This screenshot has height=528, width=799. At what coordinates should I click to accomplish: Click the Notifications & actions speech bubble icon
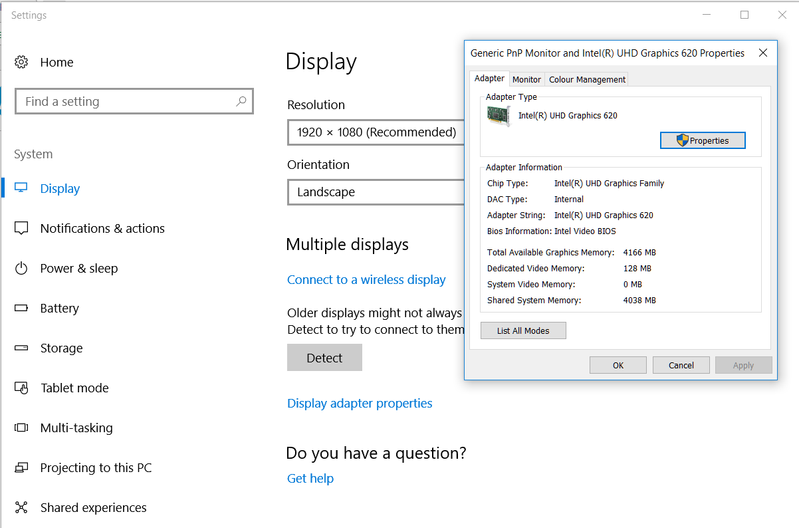point(21,228)
